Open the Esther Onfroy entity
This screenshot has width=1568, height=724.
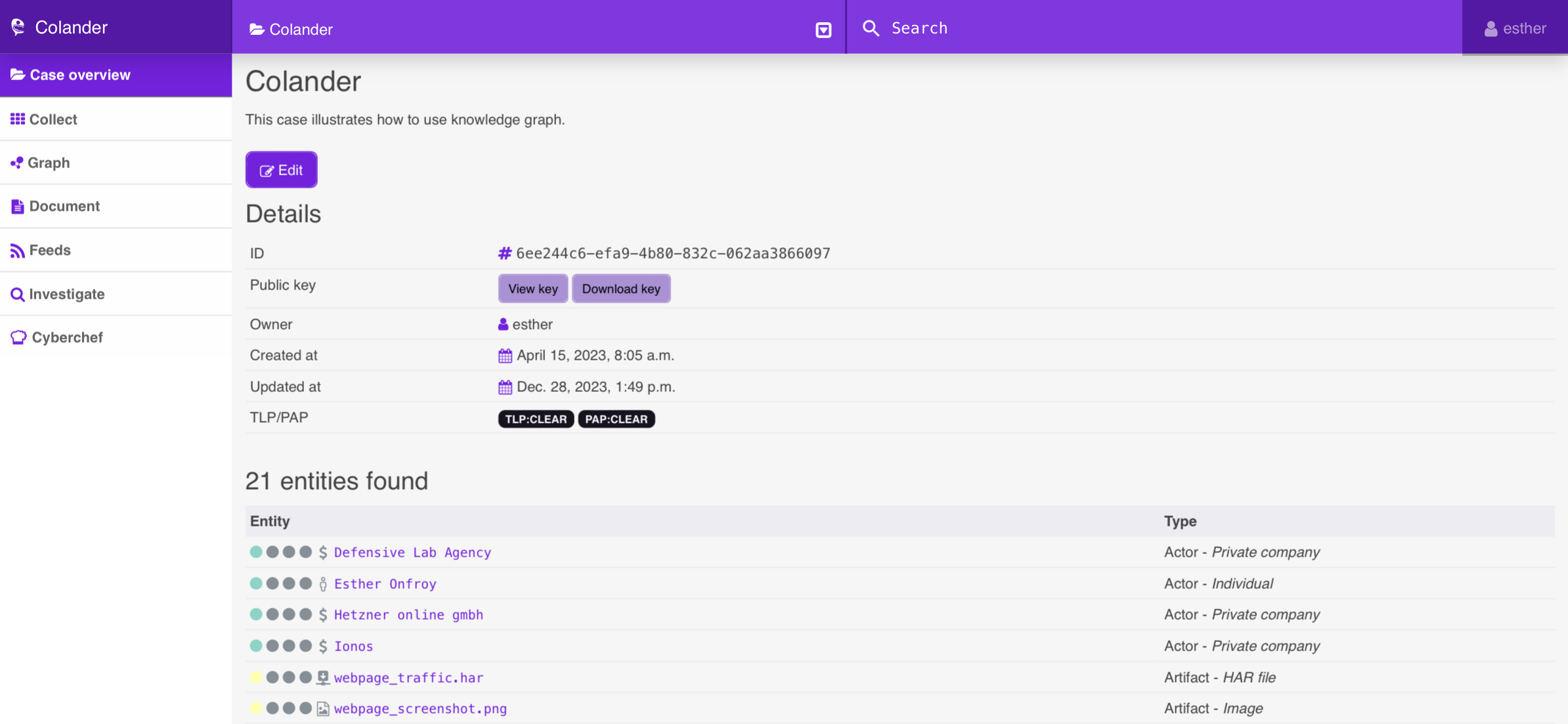click(x=385, y=584)
